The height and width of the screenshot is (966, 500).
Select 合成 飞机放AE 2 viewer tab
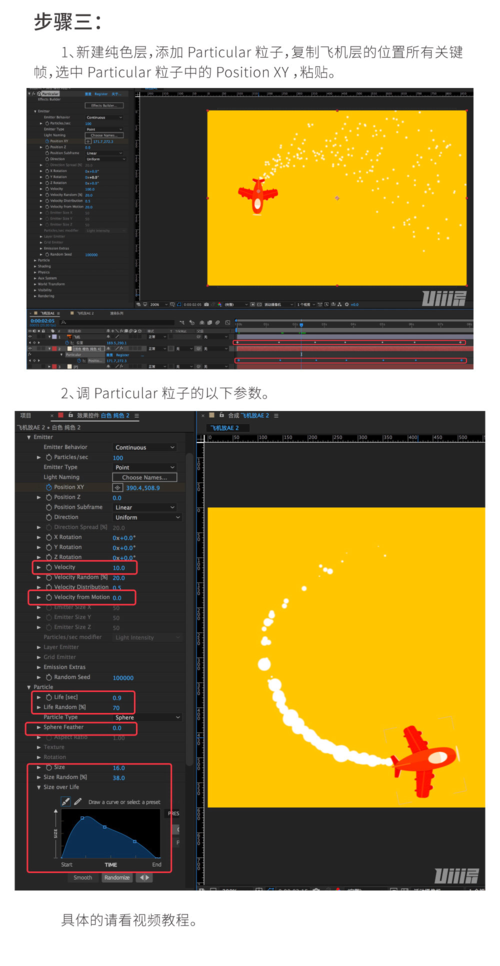click(x=248, y=416)
